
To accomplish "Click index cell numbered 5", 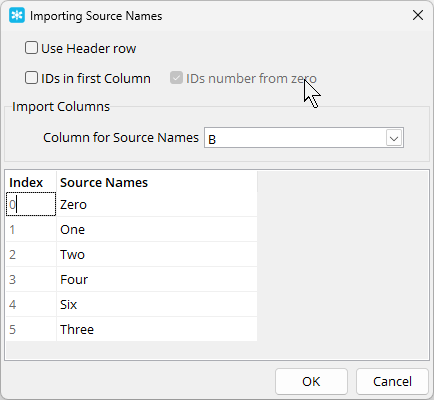I will click(x=31, y=329).
